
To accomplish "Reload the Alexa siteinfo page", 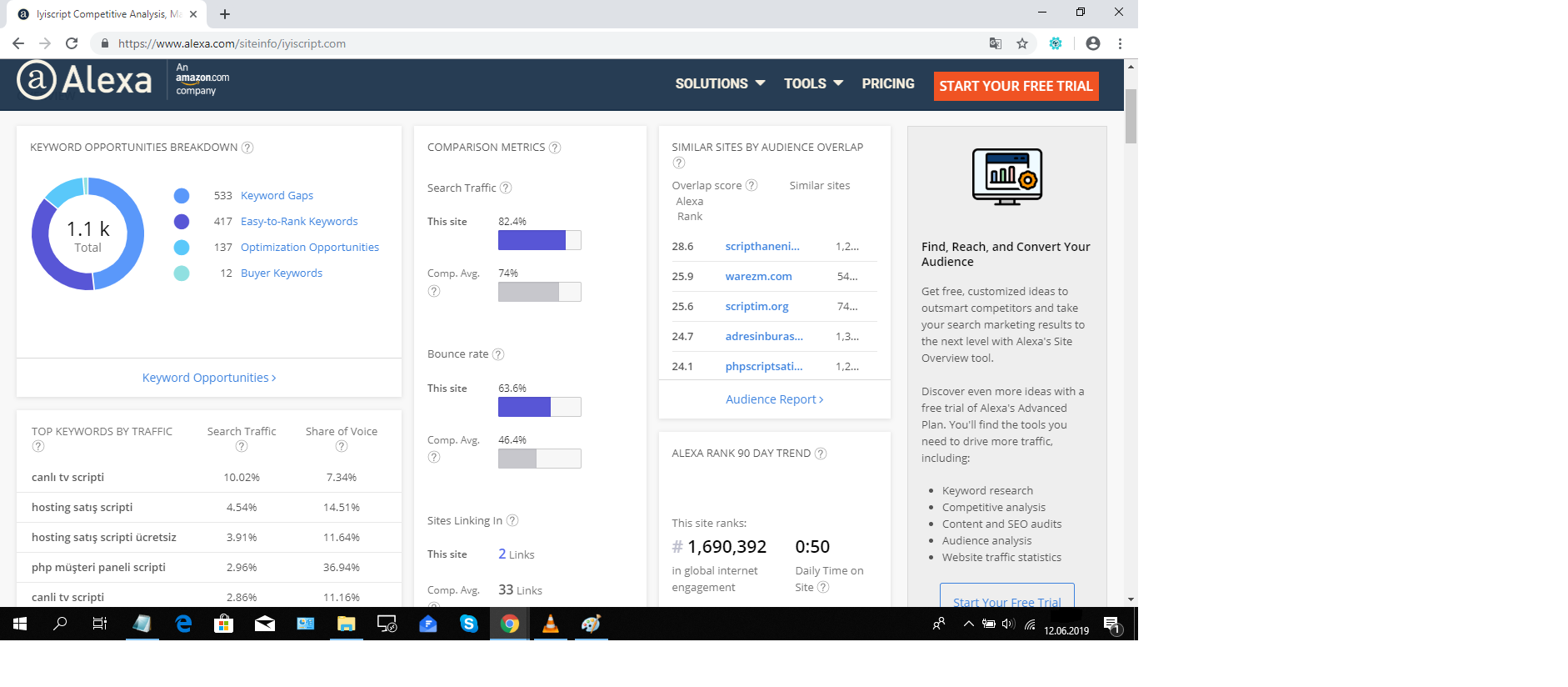I will click(72, 43).
